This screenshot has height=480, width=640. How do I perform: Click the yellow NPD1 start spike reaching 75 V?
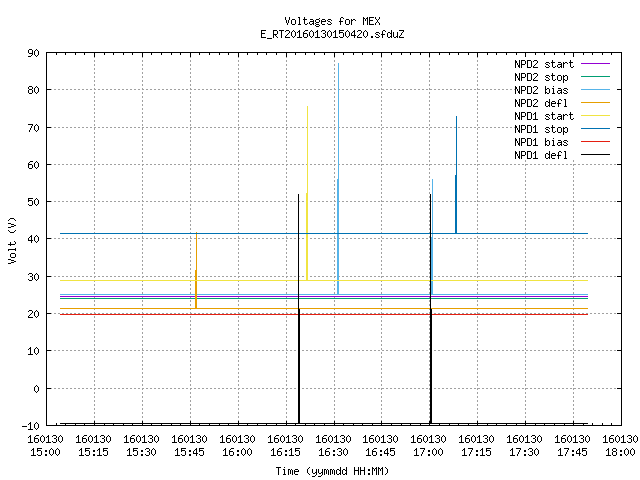point(307,193)
